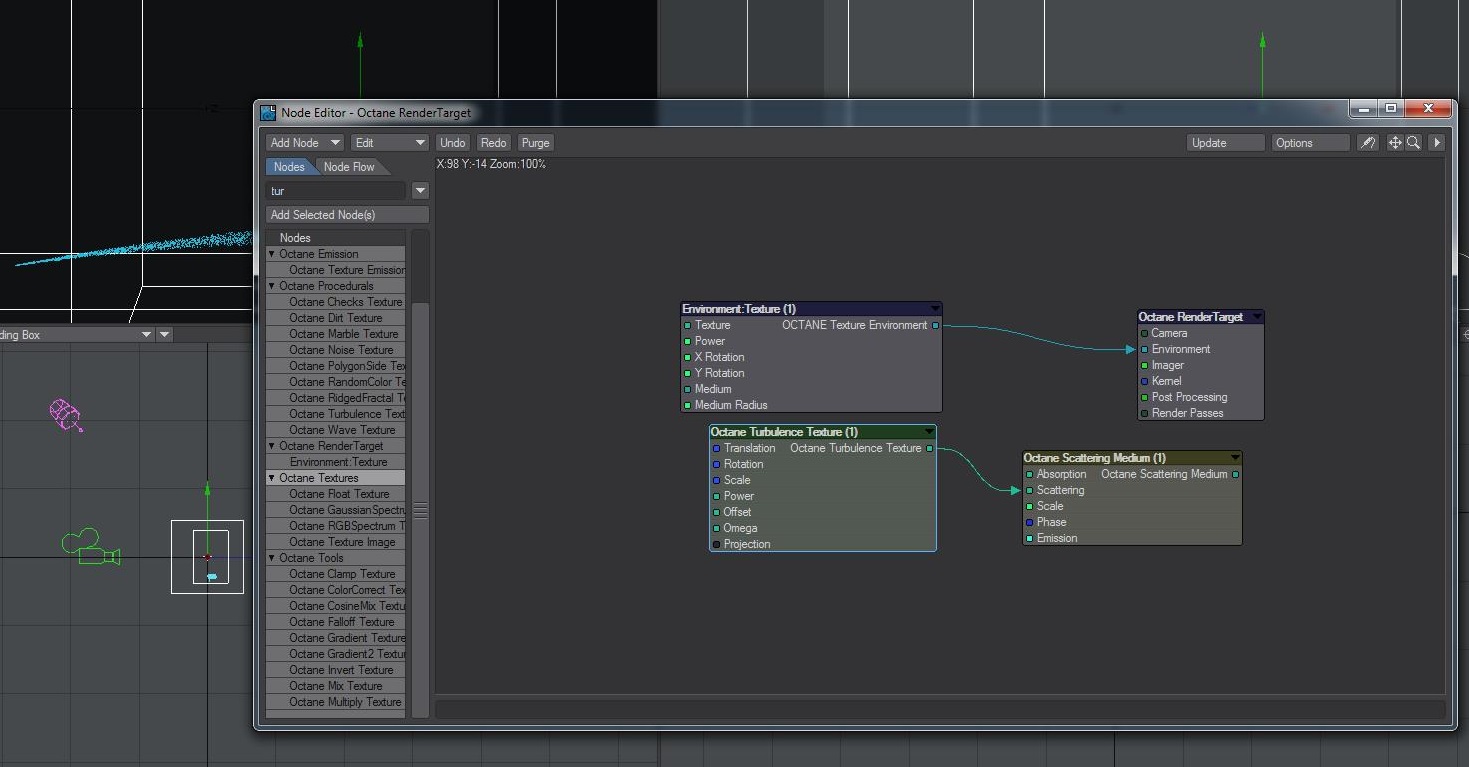
Task: Open the dropdown arrow beside the search field
Action: coord(420,191)
